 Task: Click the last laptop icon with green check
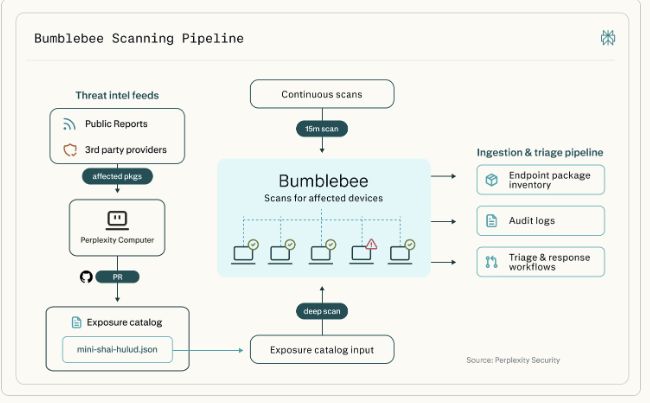tap(400, 253)
